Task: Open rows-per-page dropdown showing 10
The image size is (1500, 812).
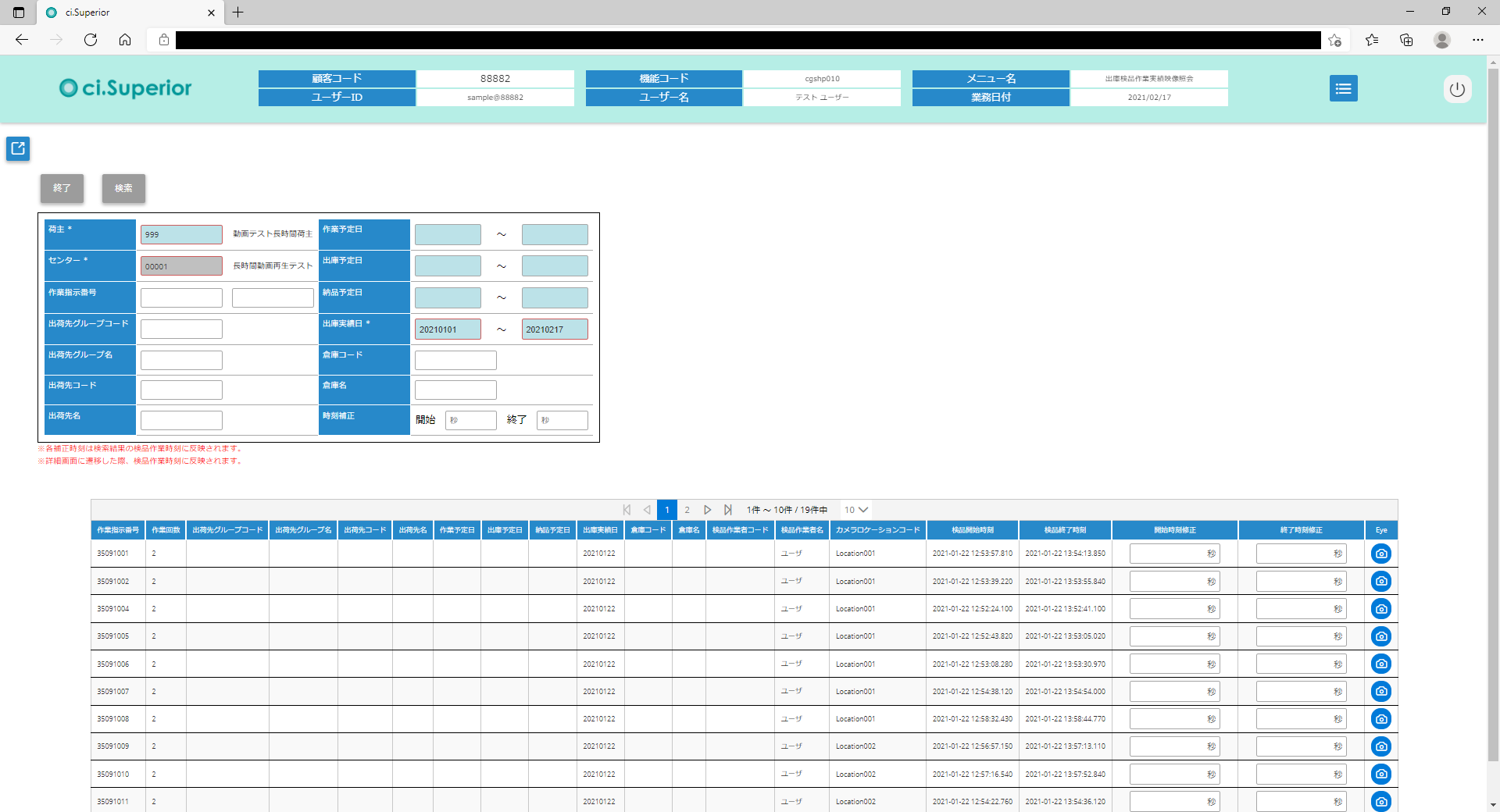Action: [857, 510]
